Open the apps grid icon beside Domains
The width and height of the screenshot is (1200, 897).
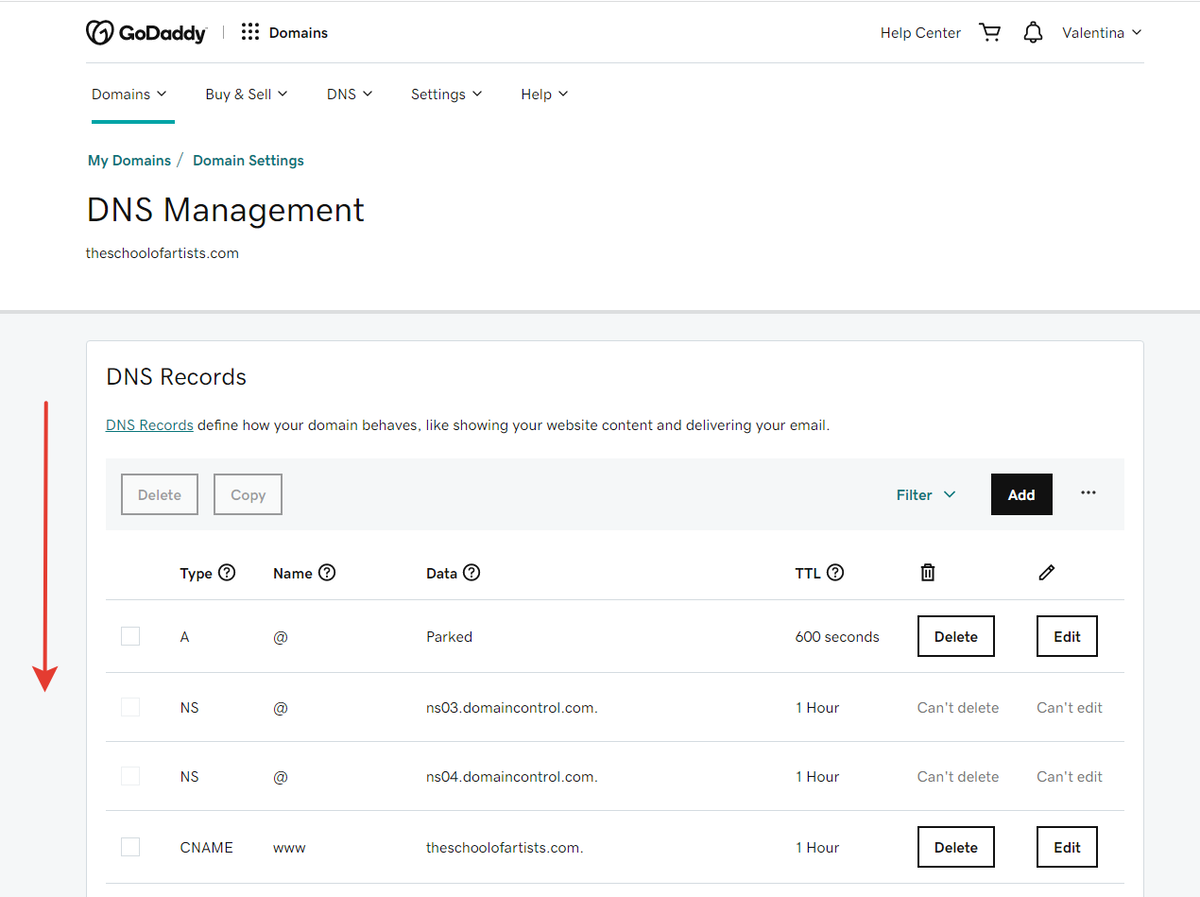(x=250, y=33)
